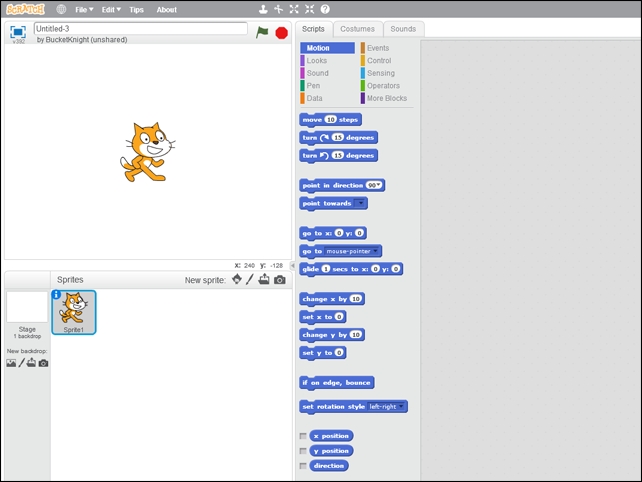Click the if on edge, bounce block
This screenshot has height=482, width=642.
click(x=337, y=383)
